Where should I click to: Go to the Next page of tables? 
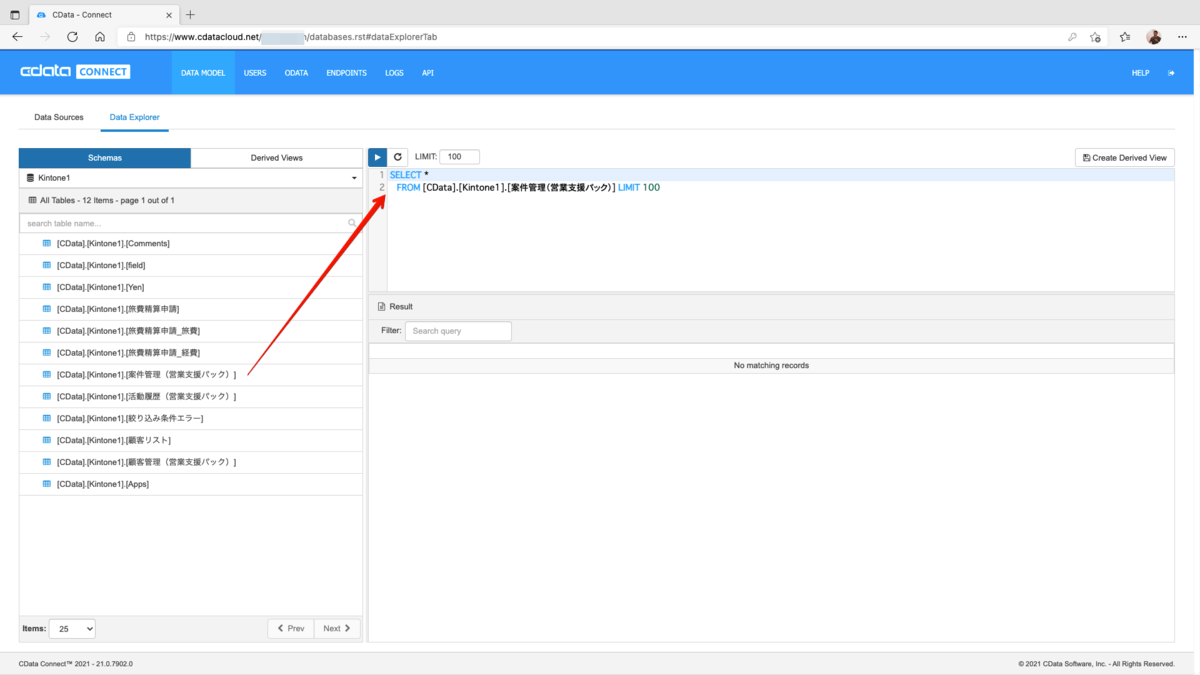coord(337,628)
